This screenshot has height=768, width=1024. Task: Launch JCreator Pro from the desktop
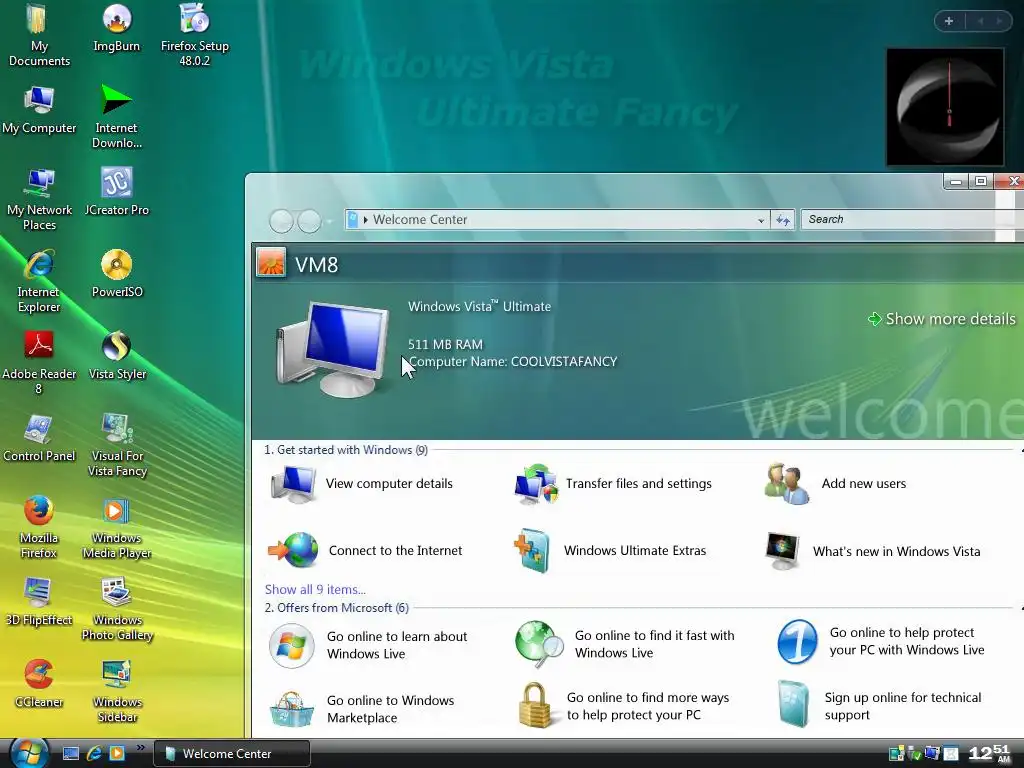[x=116, y=192]
